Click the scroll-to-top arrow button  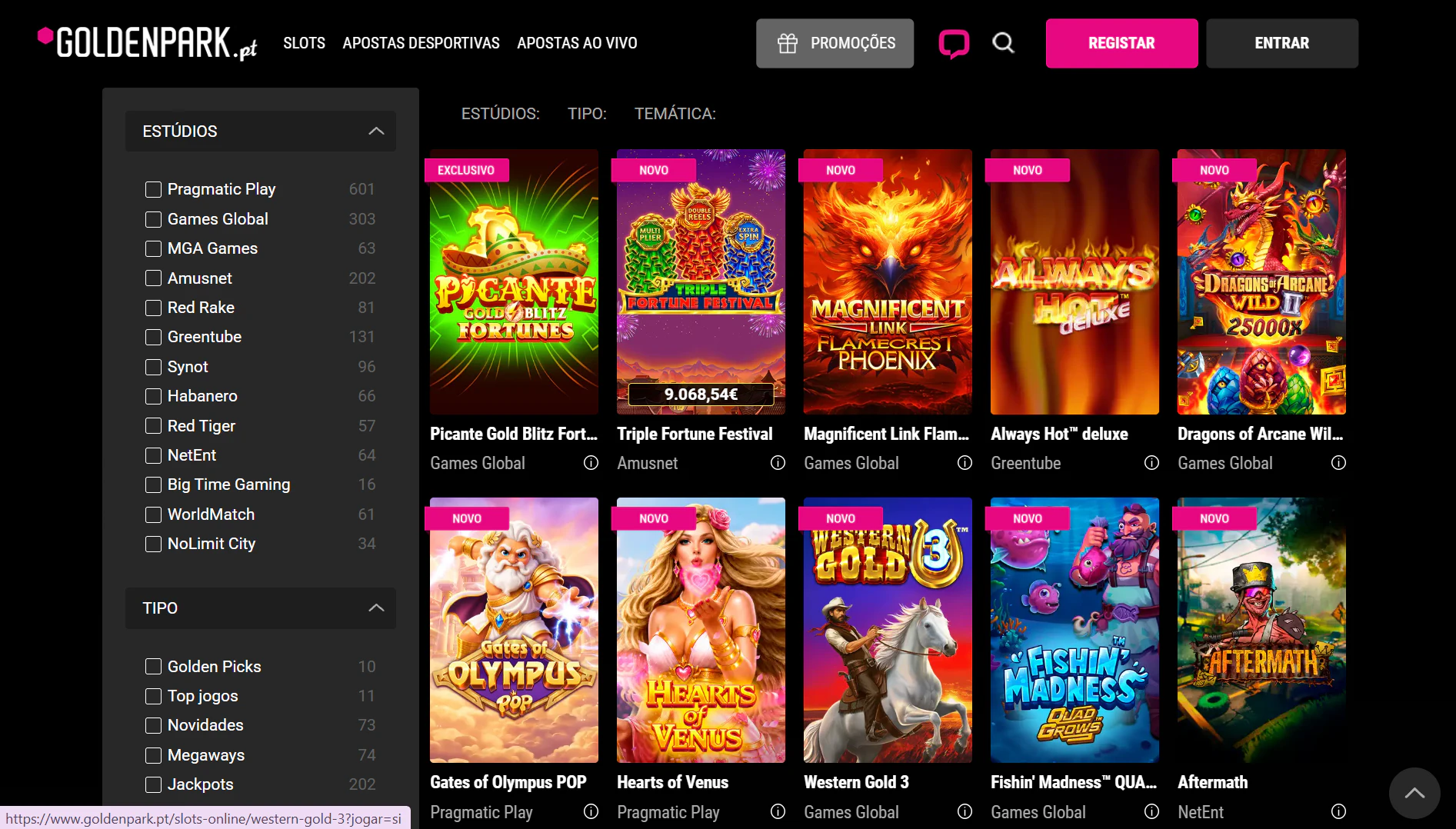coord(1414,793)
